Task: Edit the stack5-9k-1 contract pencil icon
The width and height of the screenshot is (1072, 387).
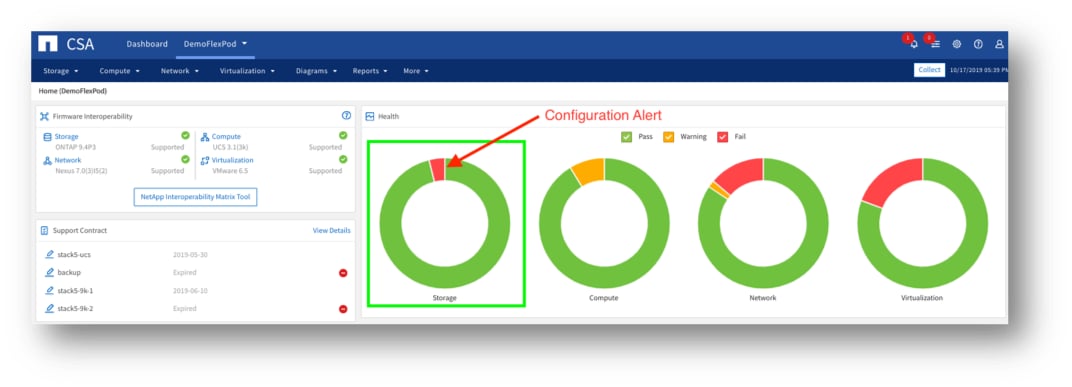Action: point(49,291)
